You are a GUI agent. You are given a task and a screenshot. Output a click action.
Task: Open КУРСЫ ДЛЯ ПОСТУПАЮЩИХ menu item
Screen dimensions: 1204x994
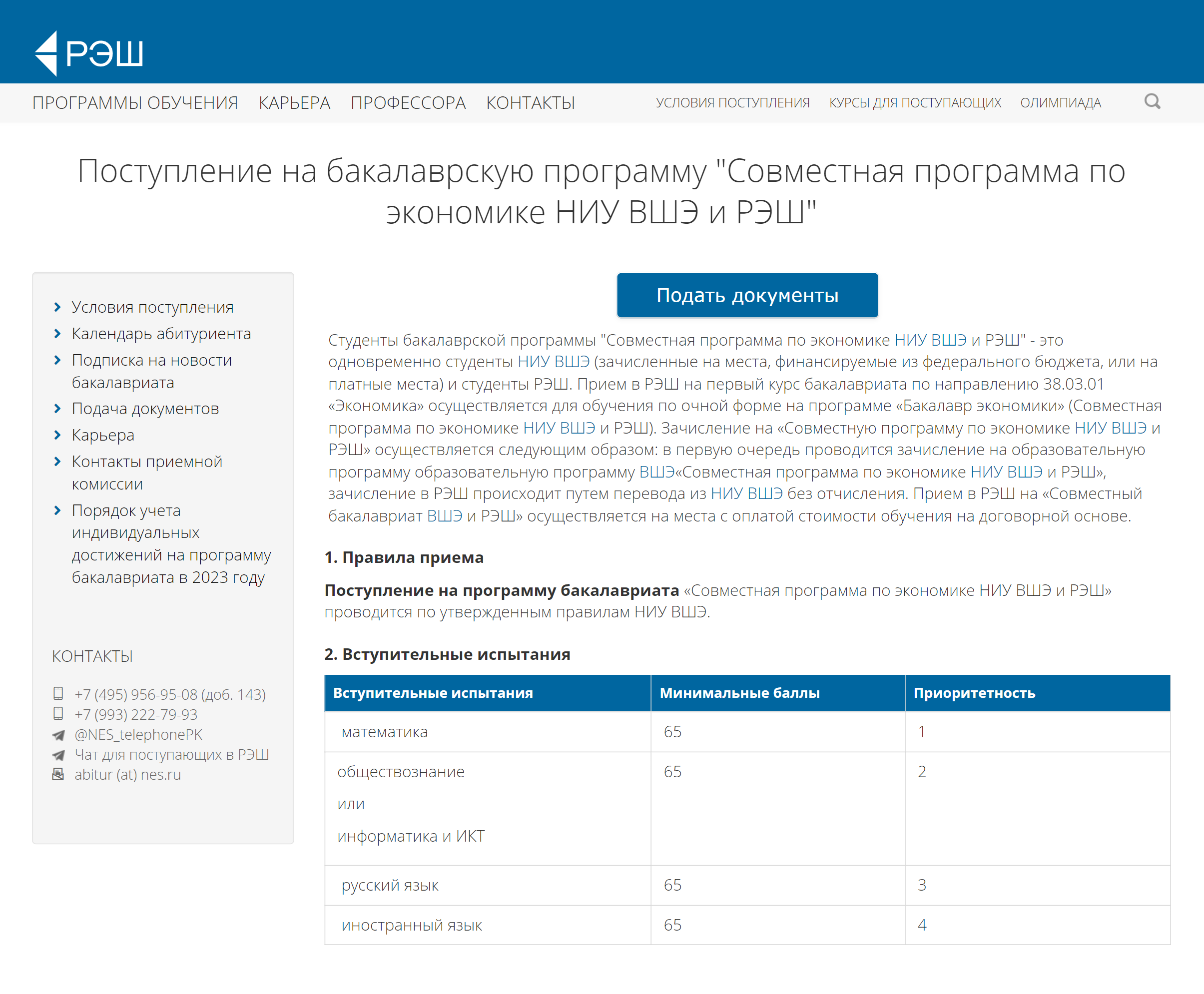pyautogui.click(x=915, y=103)
